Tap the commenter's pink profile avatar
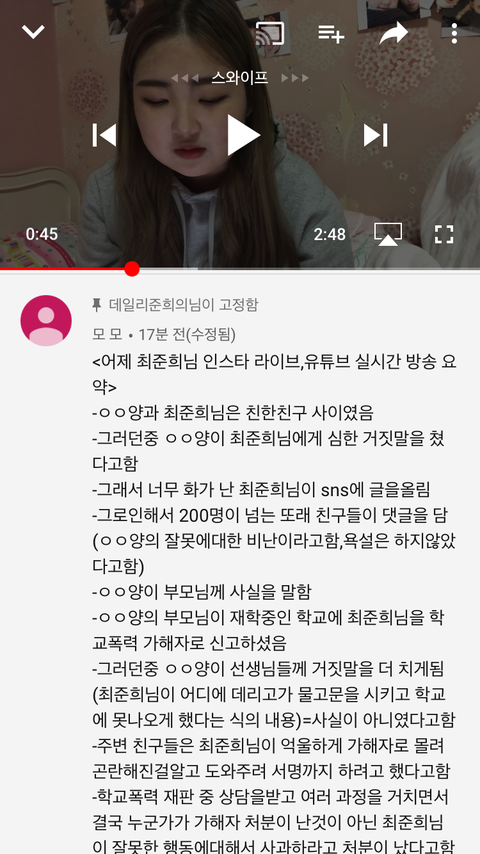The height and width of the screenshot is (854, 480). coord(46,321)
